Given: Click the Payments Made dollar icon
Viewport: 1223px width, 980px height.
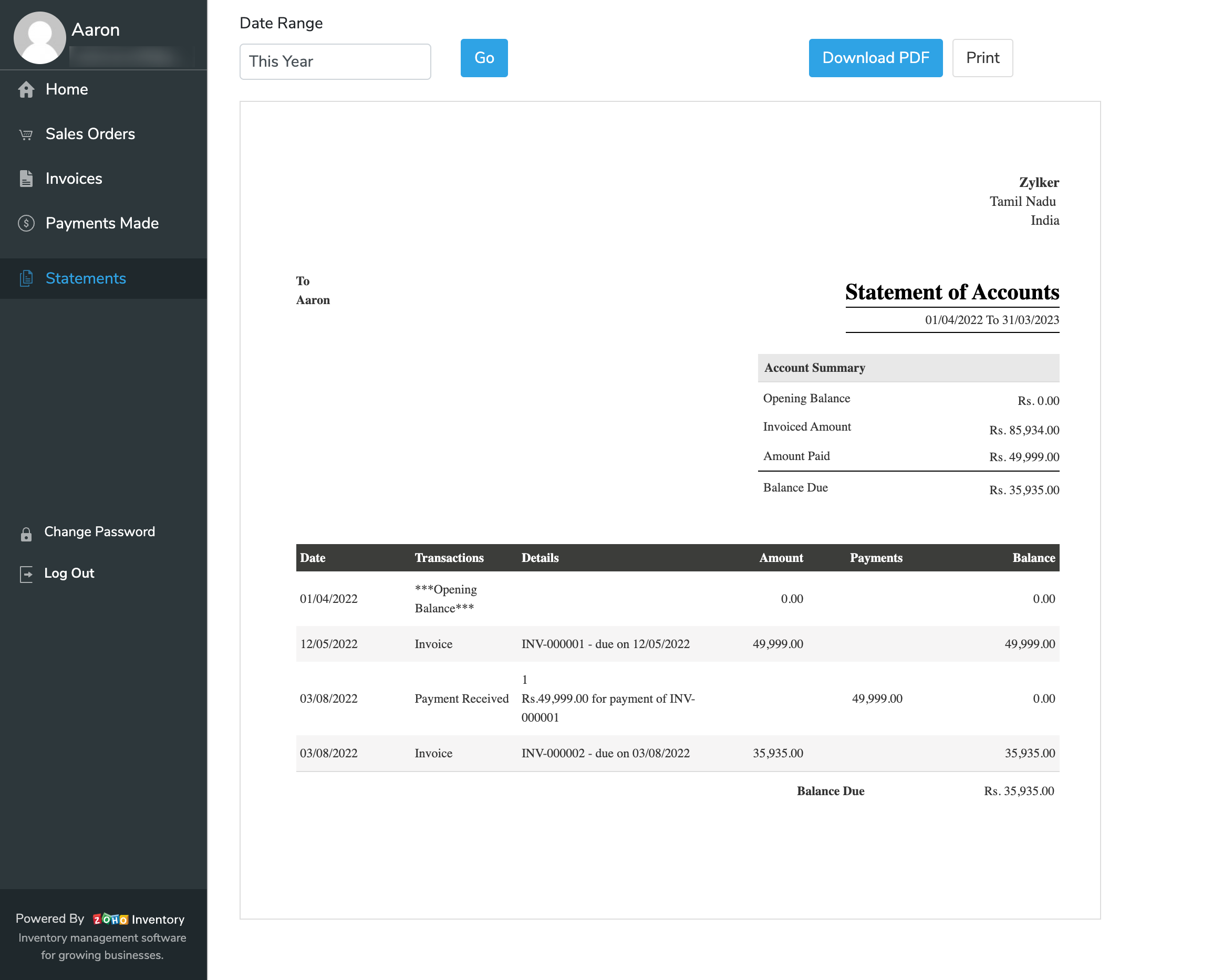Looking at the screenshot, I should (x=26, y=223).
